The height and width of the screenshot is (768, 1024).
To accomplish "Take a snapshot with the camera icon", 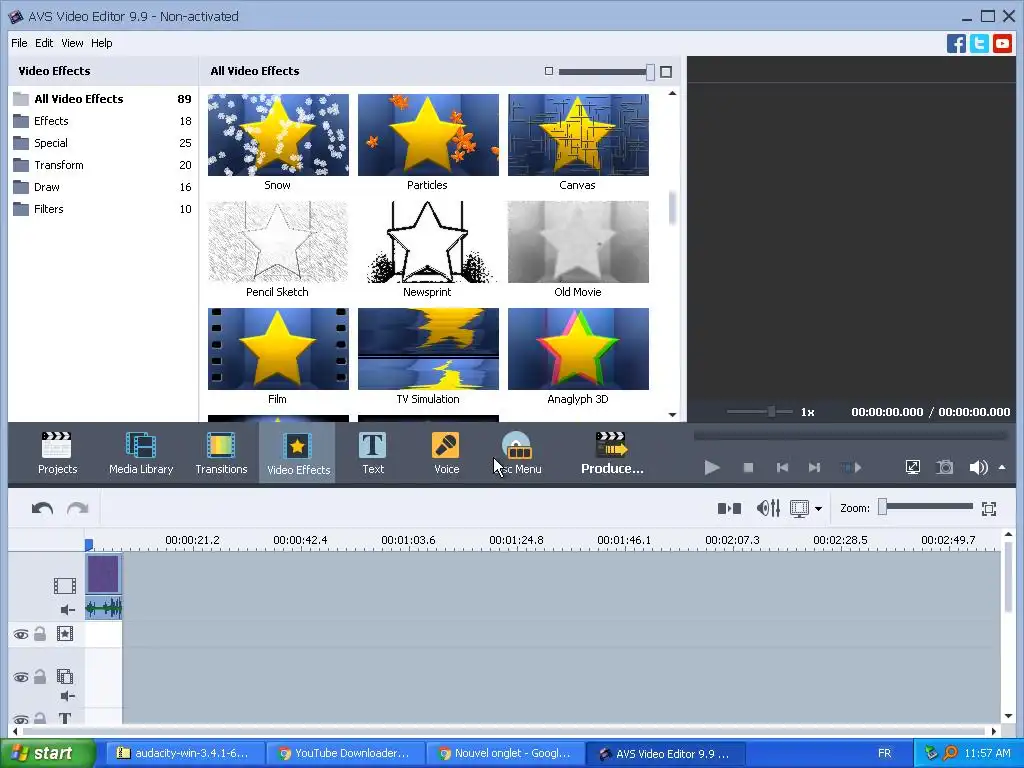I will (x=944, y=467).
